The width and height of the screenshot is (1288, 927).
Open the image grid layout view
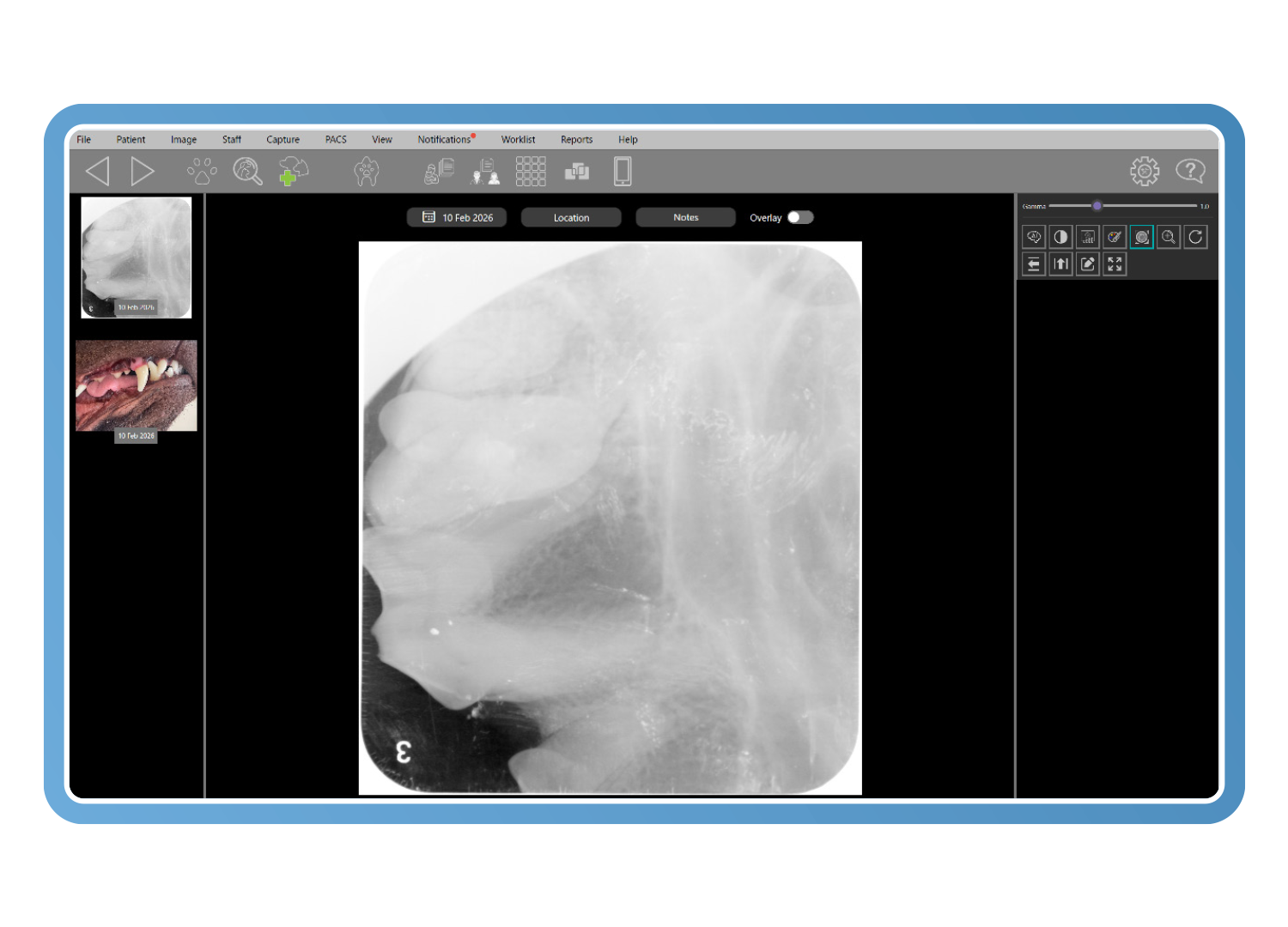(x=531, y=171)
